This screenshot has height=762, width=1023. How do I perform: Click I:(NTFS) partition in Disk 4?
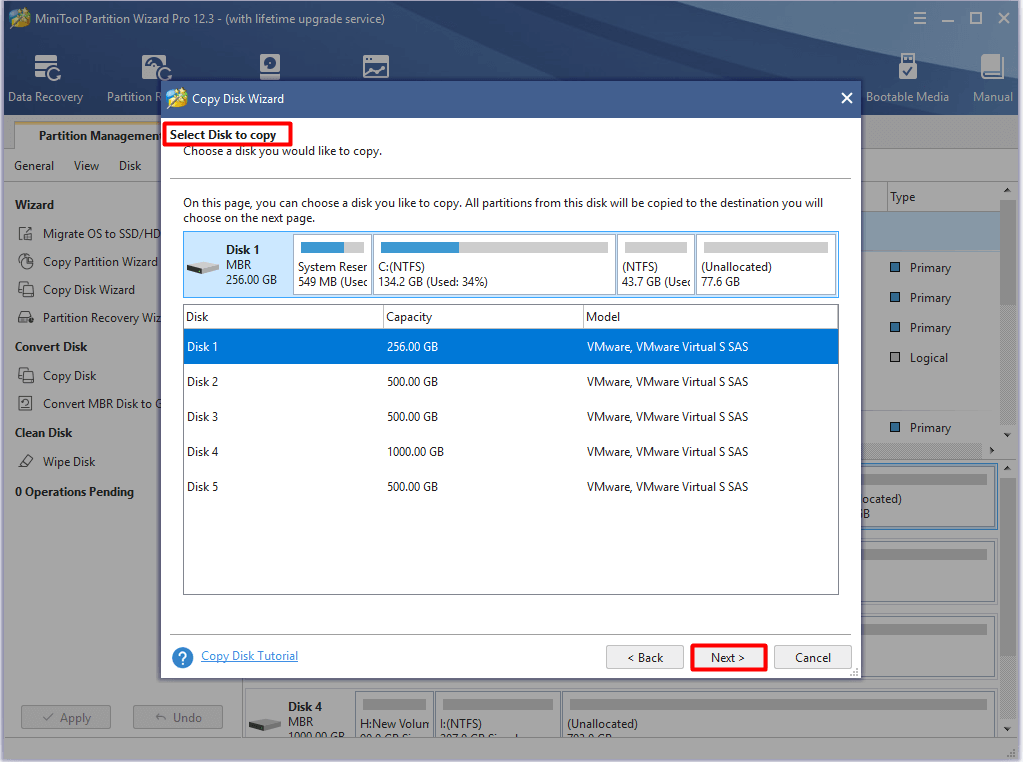[497, 716]
